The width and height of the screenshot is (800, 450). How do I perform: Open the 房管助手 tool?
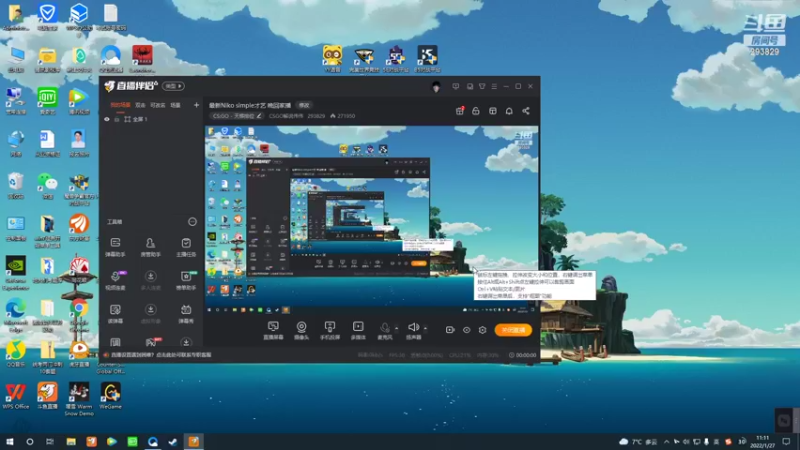151,247
